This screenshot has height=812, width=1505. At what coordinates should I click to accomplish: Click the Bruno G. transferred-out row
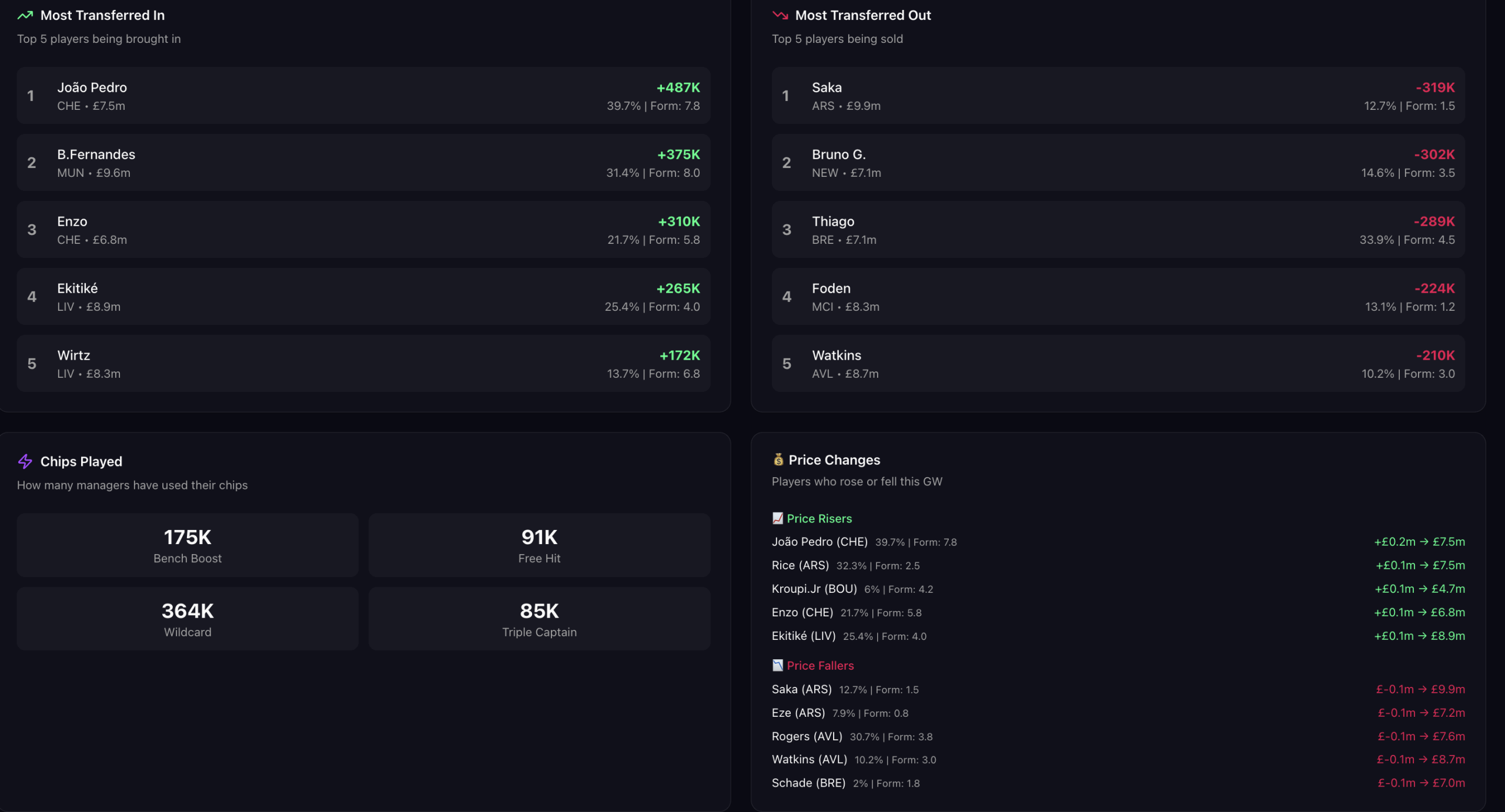tap(1118, 162)
